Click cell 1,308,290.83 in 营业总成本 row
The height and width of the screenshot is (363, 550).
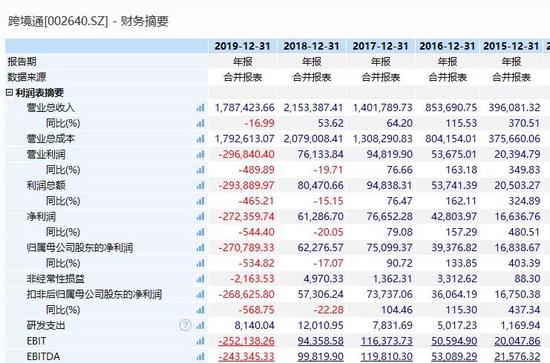382,139
